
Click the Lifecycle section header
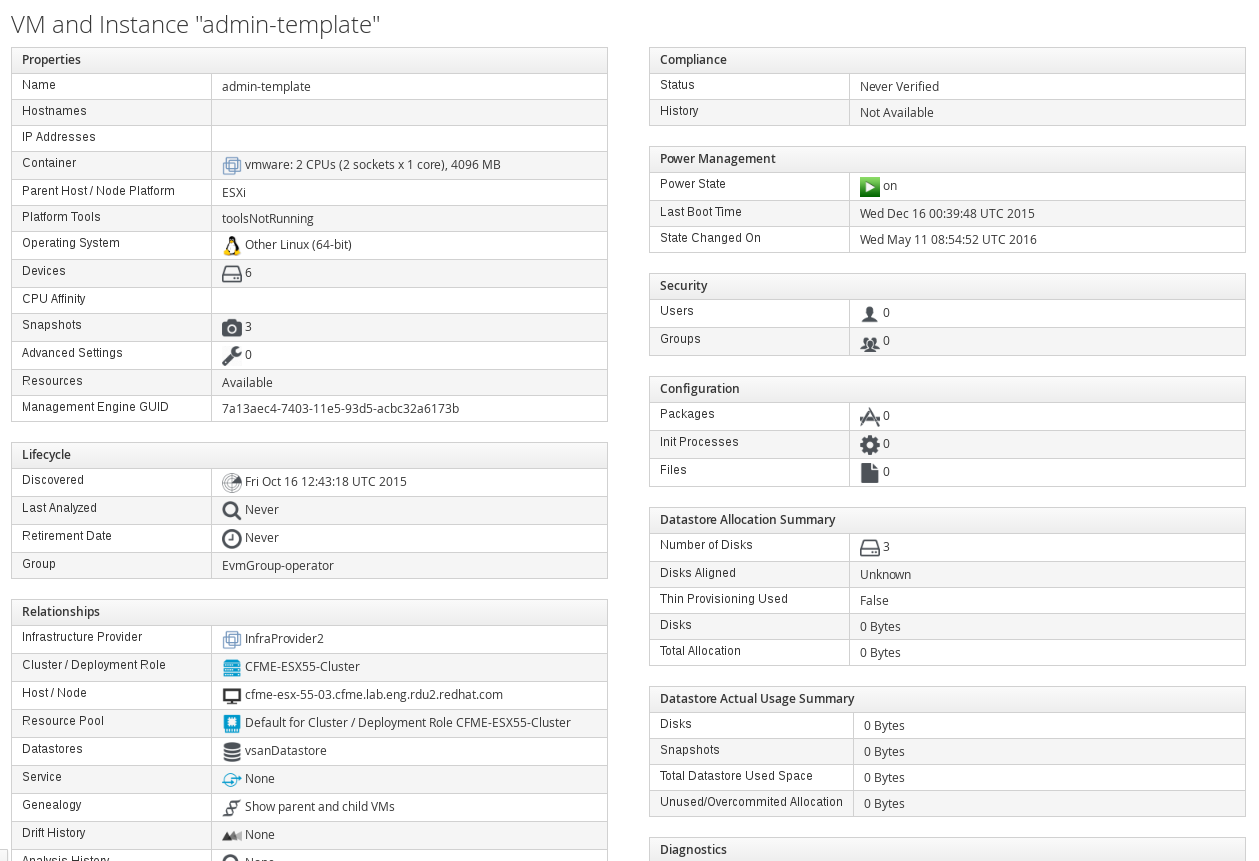[309, 455]
